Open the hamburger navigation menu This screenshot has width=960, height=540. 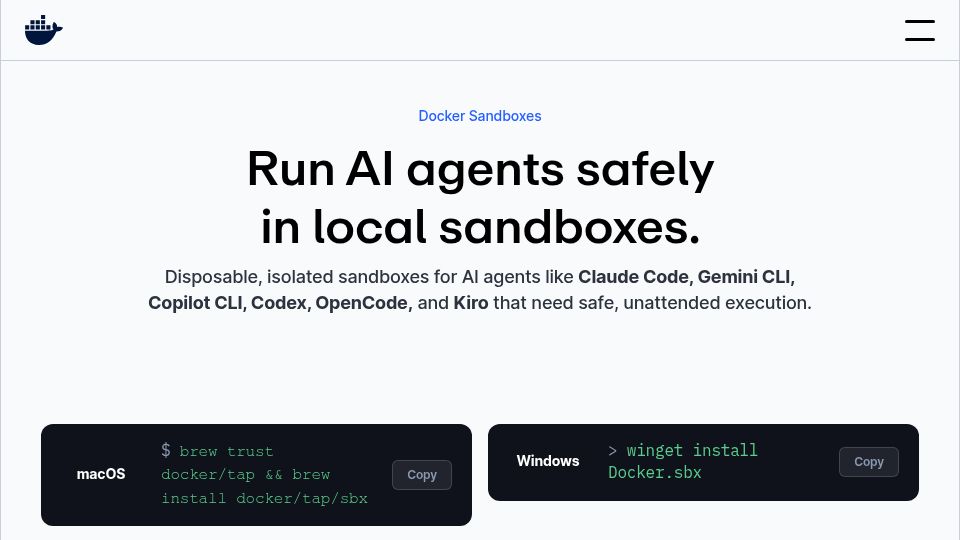tap(920, 30)
